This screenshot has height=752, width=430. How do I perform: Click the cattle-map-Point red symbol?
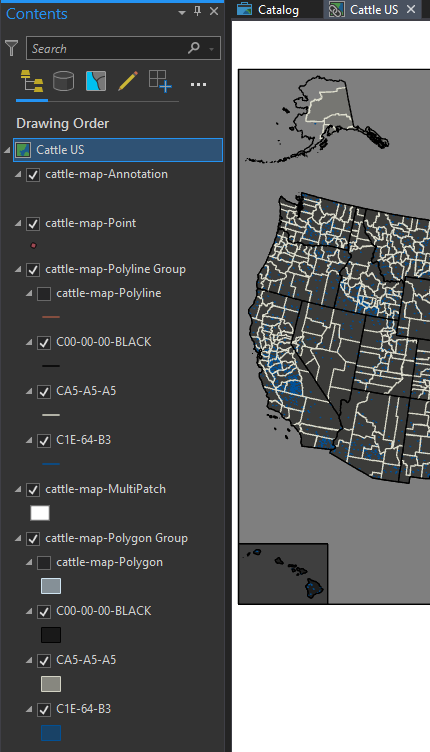click(x=34, y=246)
